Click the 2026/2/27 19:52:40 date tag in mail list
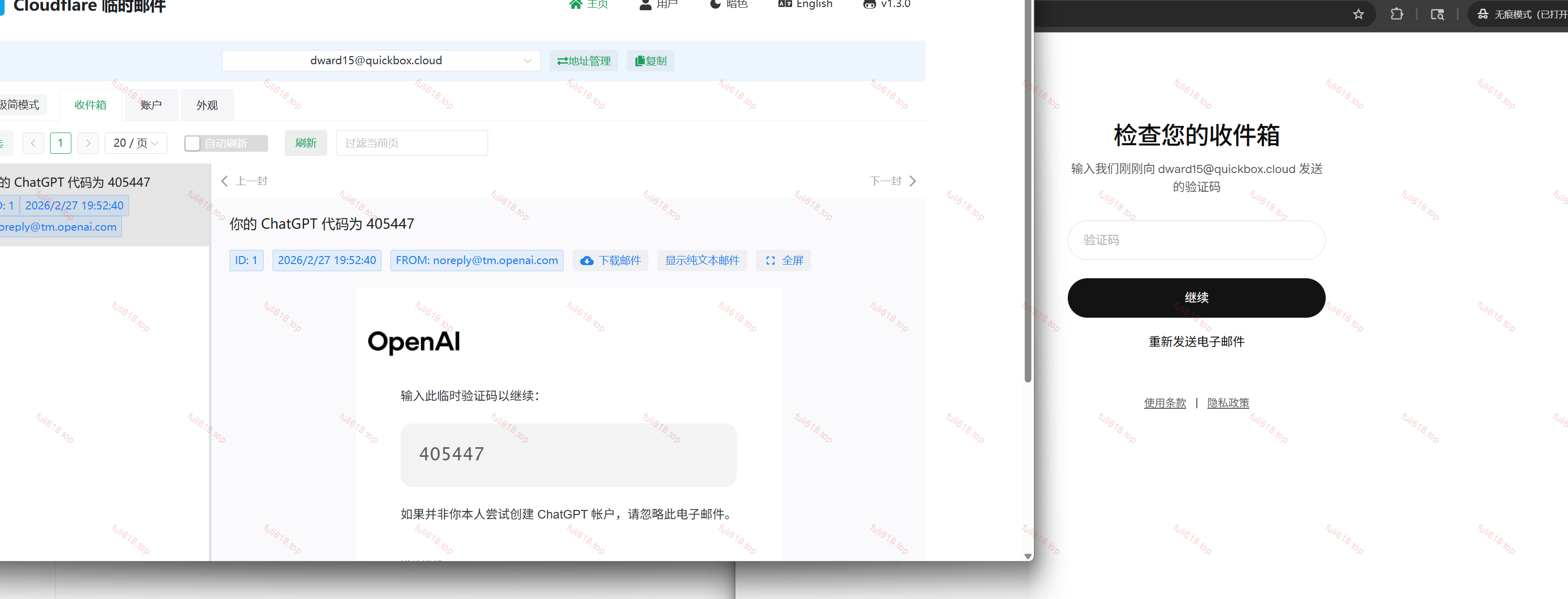 (x=74, y=206)
